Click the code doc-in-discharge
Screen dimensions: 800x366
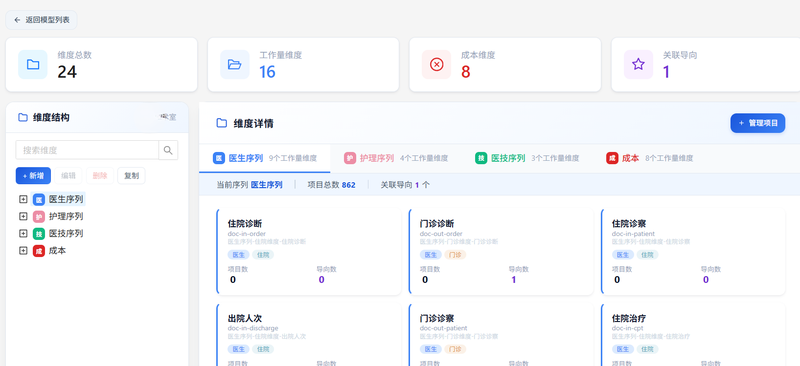[x=253, y=328]
